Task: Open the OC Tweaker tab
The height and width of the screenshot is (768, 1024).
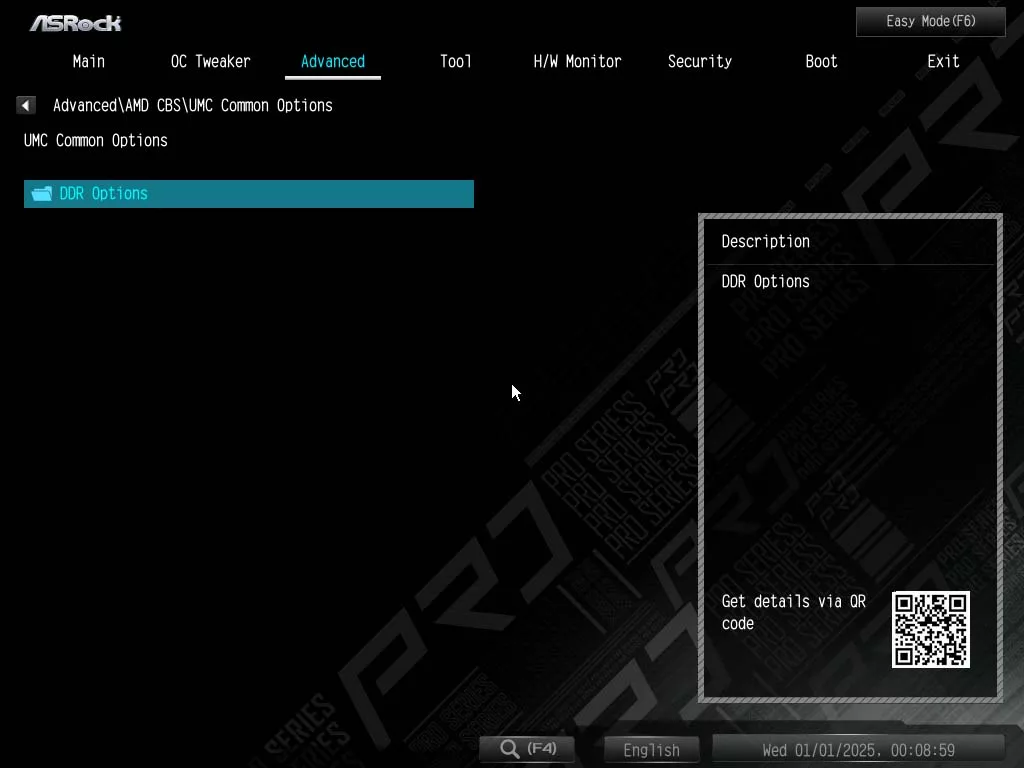Action: pos(210,61)
